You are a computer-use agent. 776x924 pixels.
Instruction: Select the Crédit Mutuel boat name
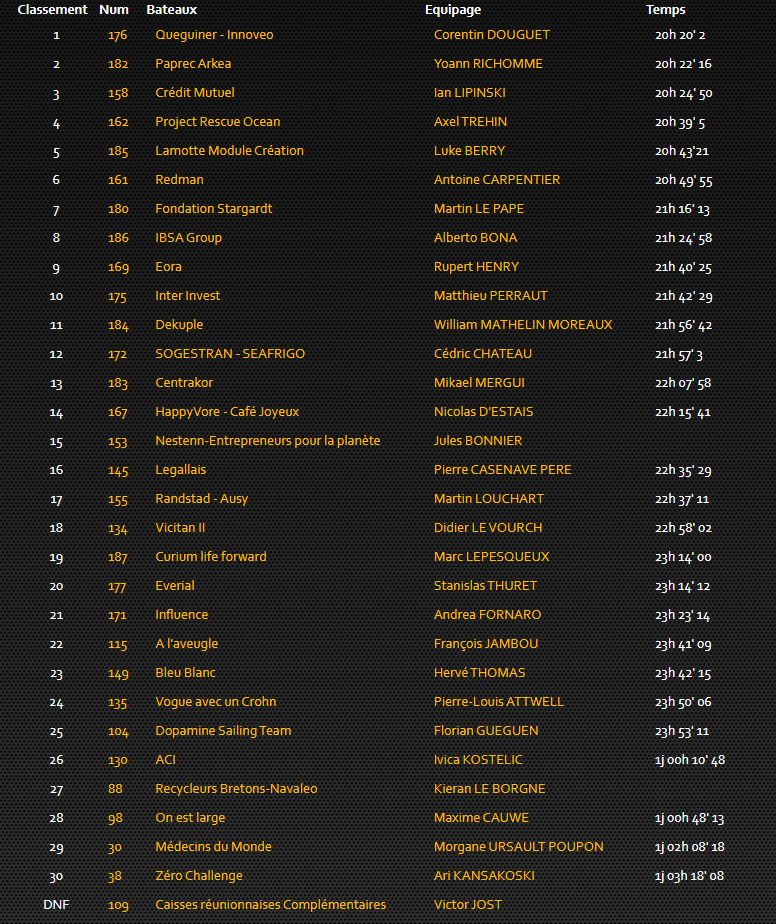pyautogui.click(x=195, y=93)
